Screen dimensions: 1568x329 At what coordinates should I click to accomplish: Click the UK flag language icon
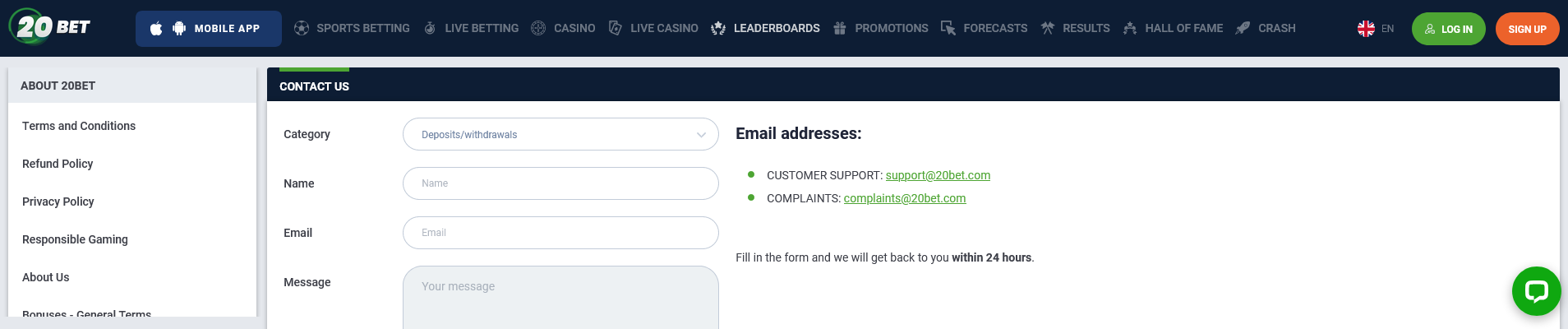point(1366,29)
